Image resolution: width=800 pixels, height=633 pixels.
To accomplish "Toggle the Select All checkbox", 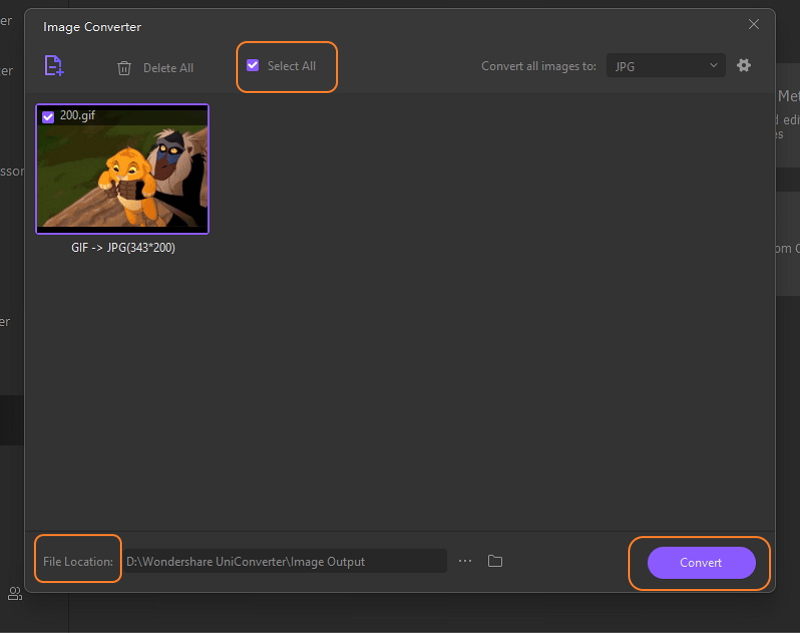I will [x=253, y=65].
